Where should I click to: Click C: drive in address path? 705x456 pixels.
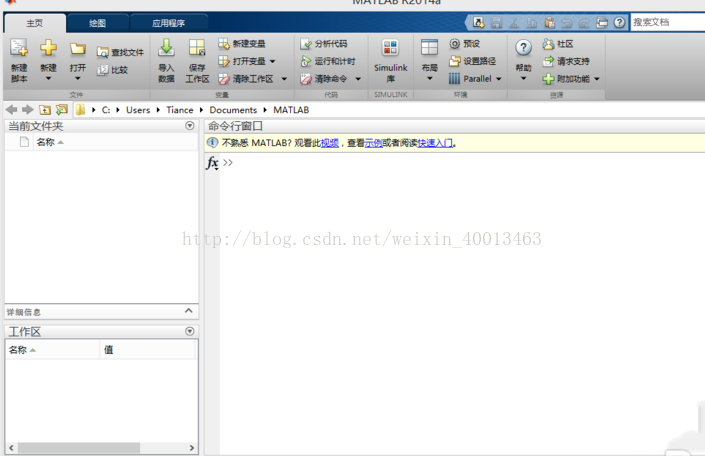coord(106,110)
